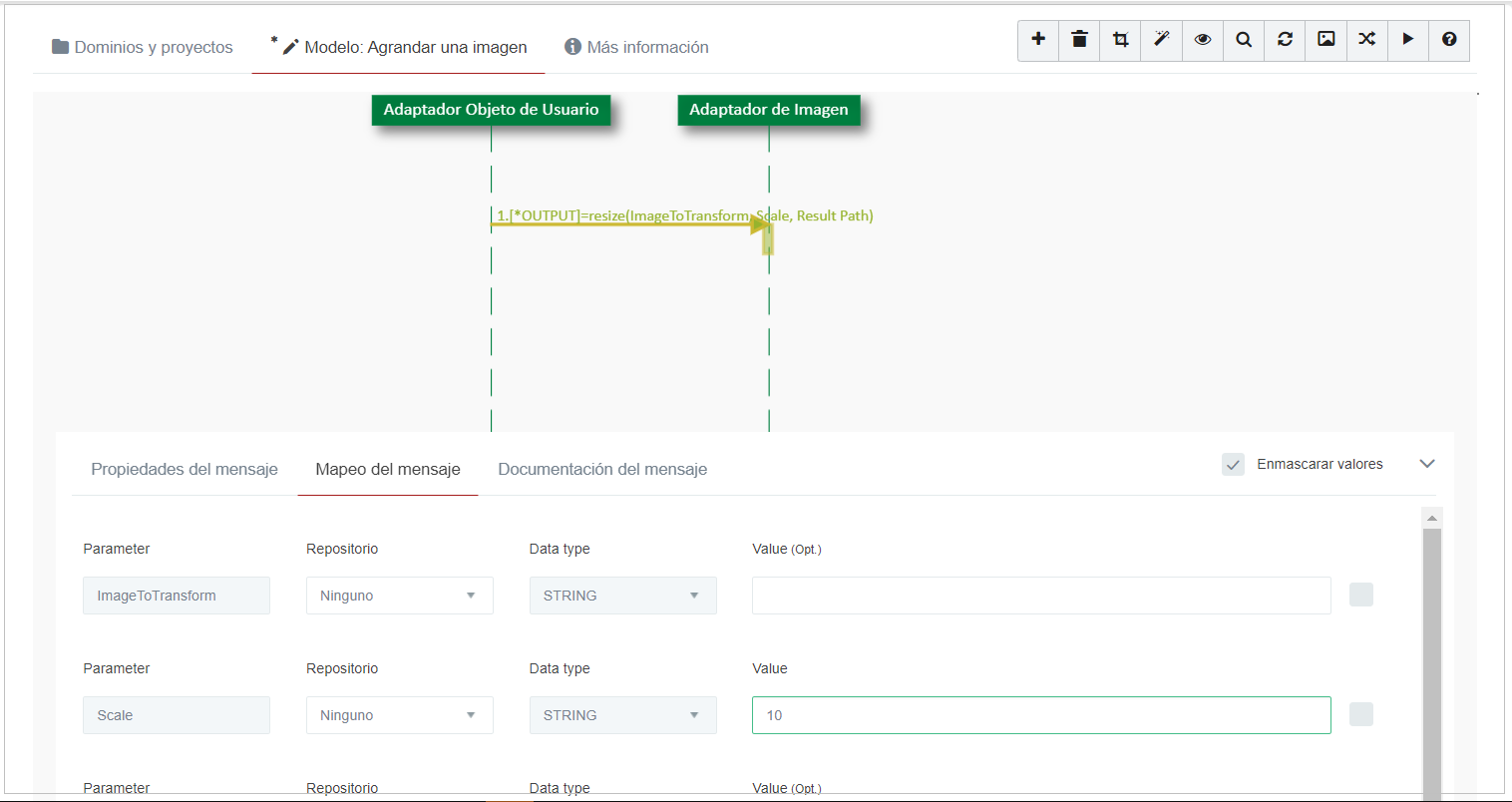The image size is (1512, 802).
Task: Click the eye view icon
Action: [x=1203, y=40]
